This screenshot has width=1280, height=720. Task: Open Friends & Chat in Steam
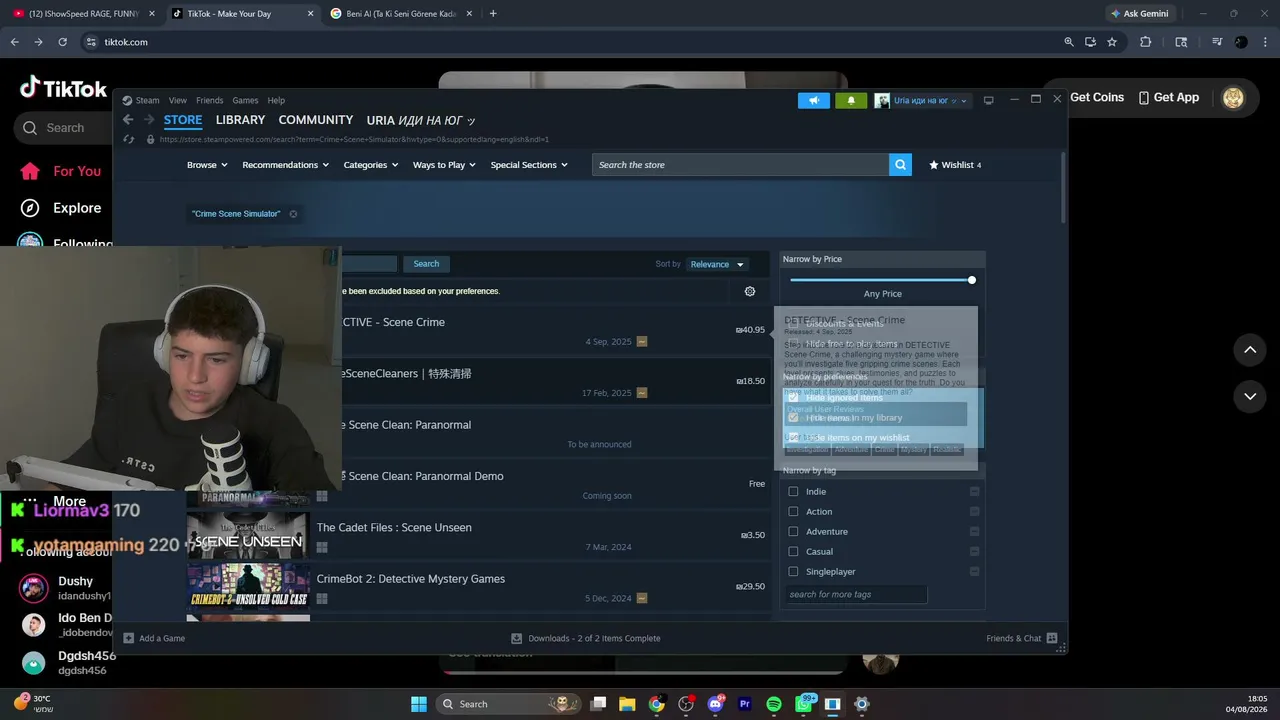pos(1021,638)
